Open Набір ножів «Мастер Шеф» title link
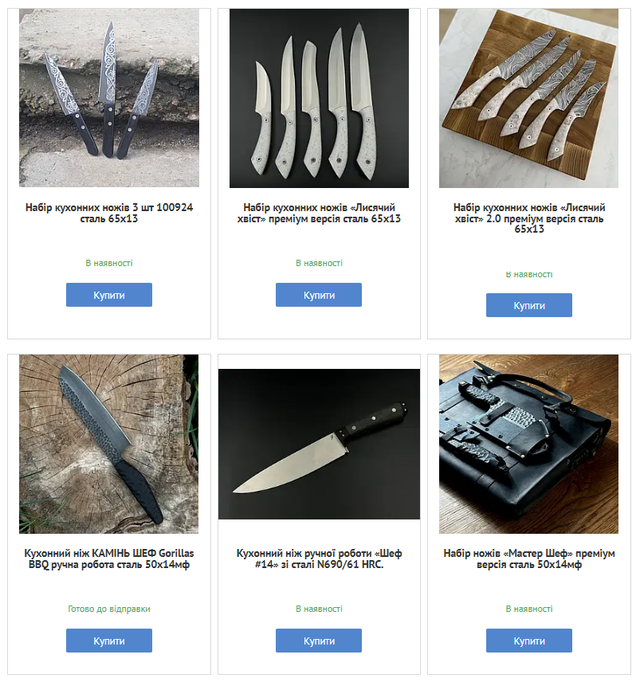The width and height of the screenshot is (640, 682). point(529,559)
